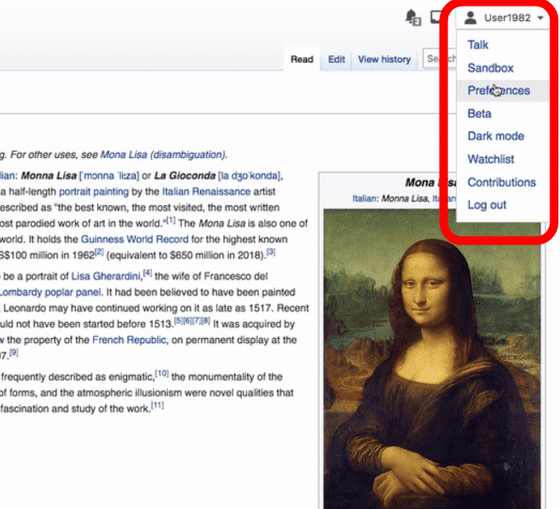
Task: Focus the Search input field
Action: pyautogui.click(x=440, y=58)
